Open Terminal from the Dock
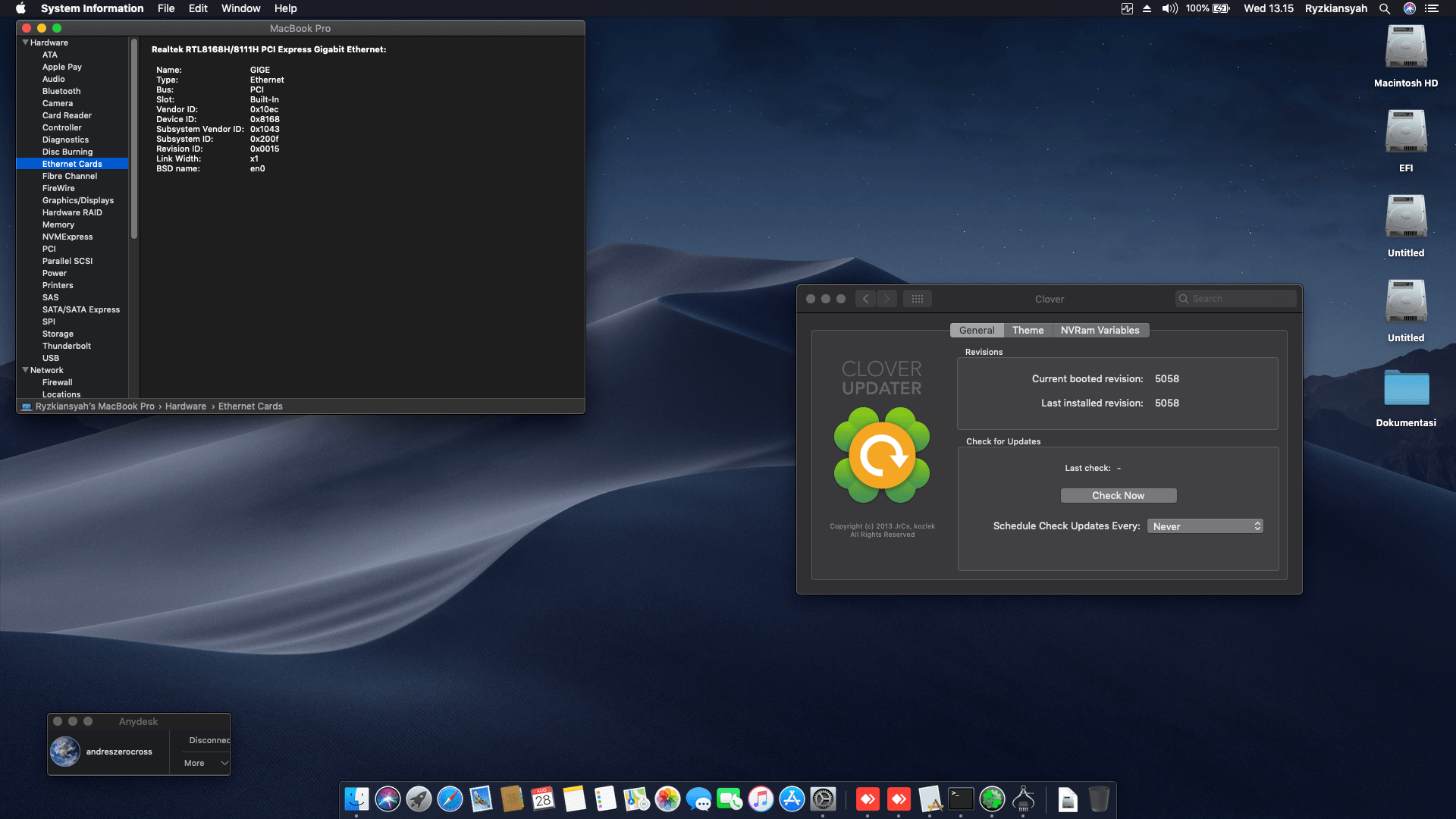1456x819 pixels. pyautogui.click(x=961, y=799)
